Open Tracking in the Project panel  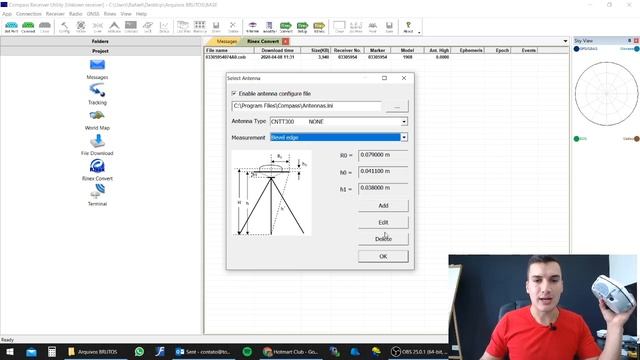(x=97, y=94)
